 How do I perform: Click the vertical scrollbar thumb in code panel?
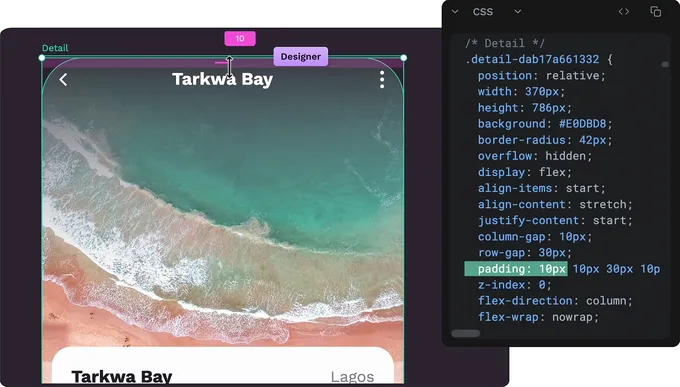coord(665,65)
